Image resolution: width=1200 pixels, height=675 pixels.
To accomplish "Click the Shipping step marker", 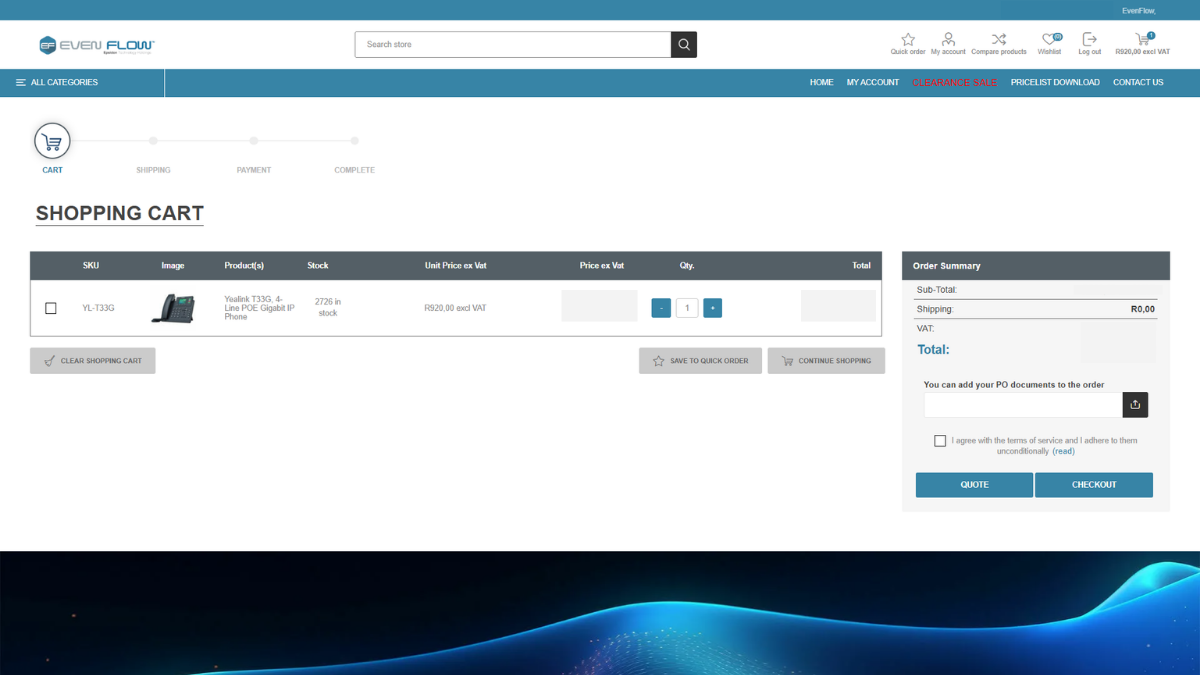I will coord(153,141).
